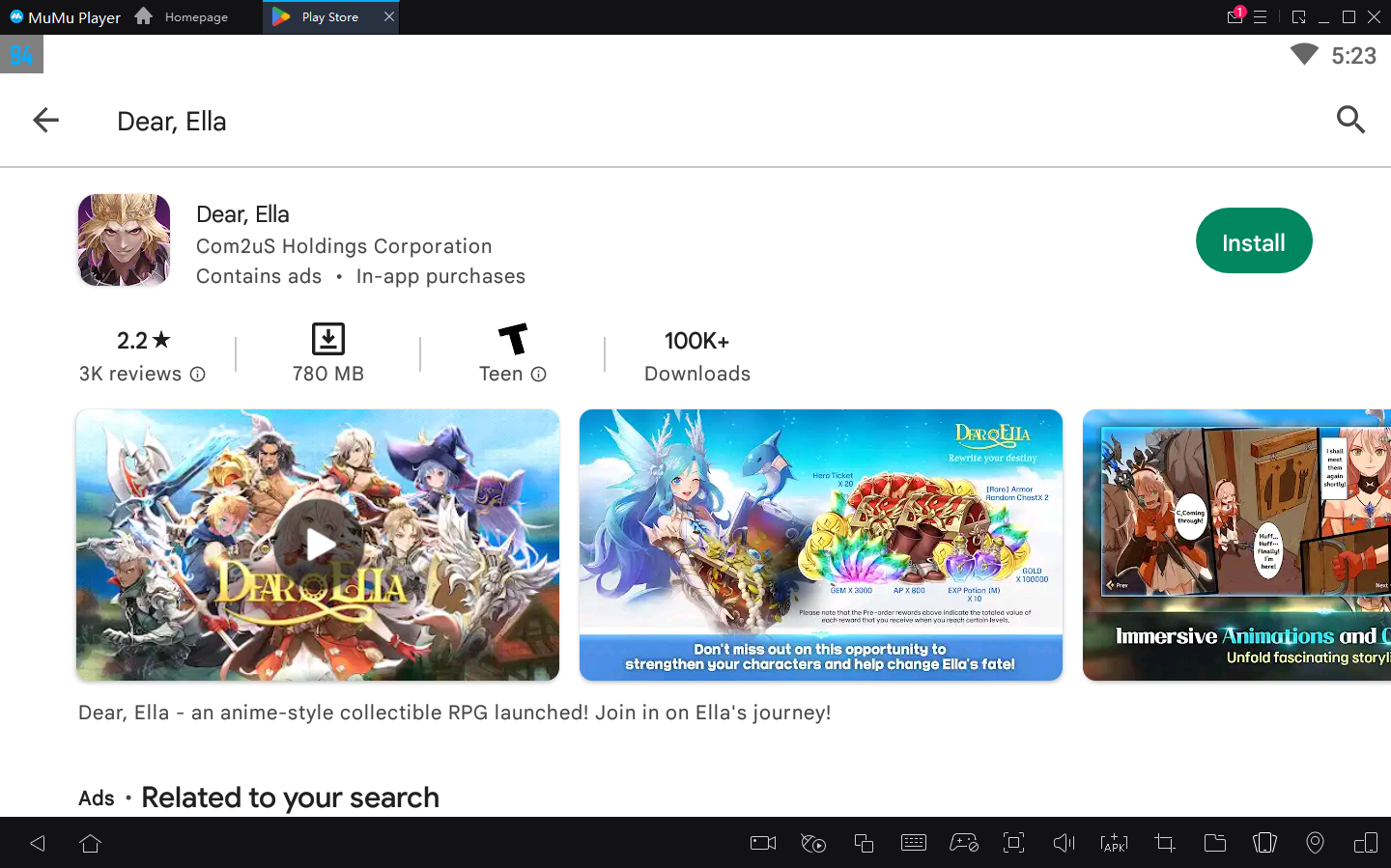Open MuMu Player mail notifications
This screenshot has width=1391, height=868.
(x=1235, y=16)
